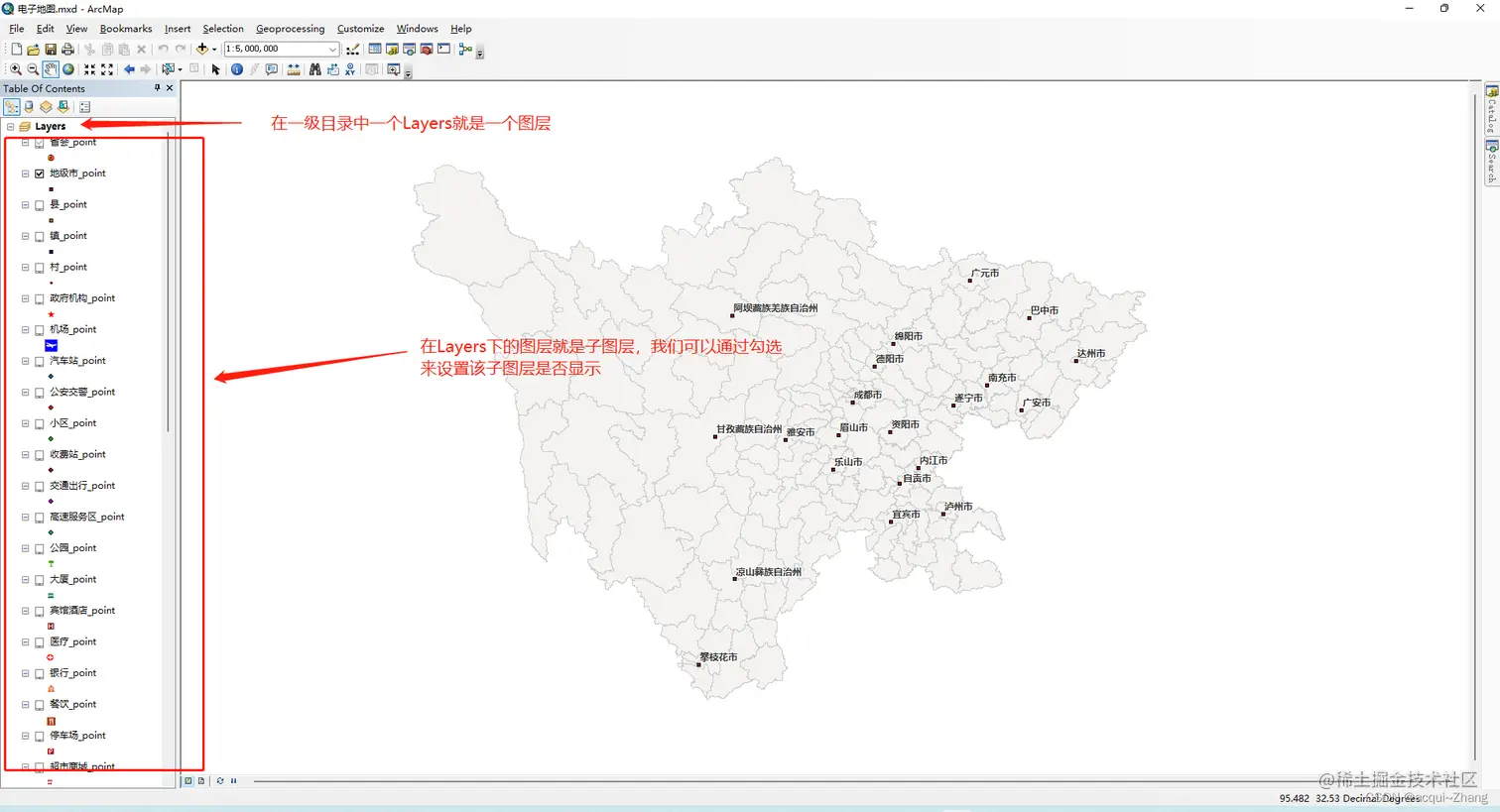
Task: Enable the 银行_point layer checkbox
Action: [40, 673]
